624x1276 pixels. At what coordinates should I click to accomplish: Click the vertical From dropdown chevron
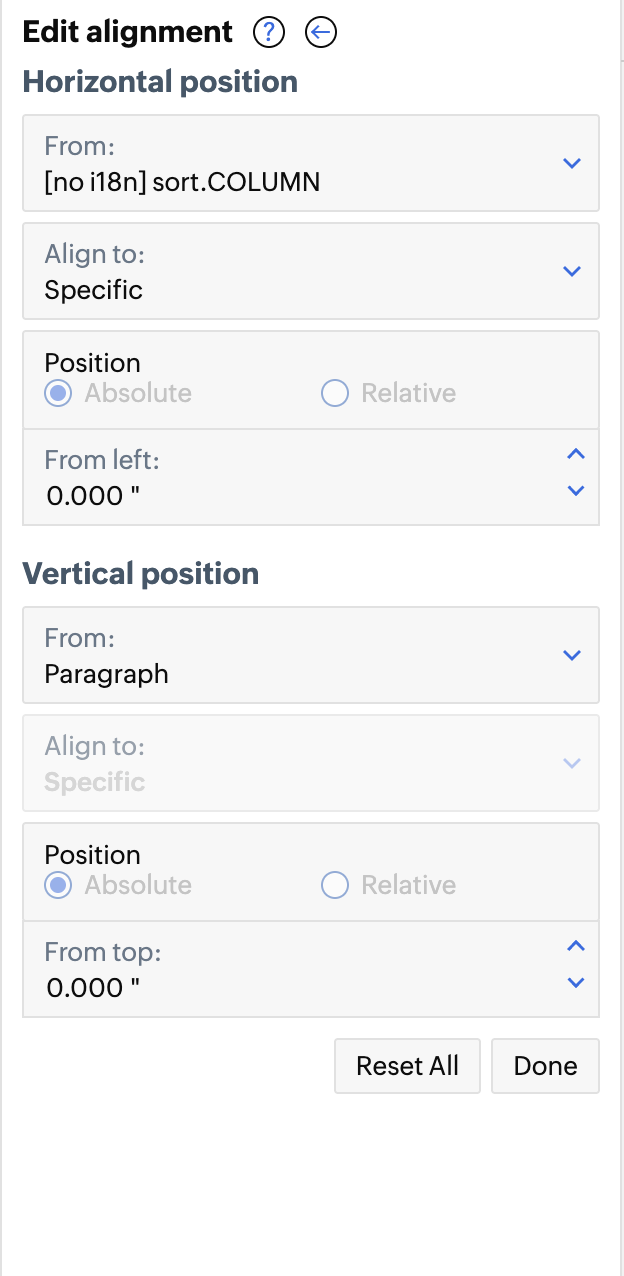(572, 655)
